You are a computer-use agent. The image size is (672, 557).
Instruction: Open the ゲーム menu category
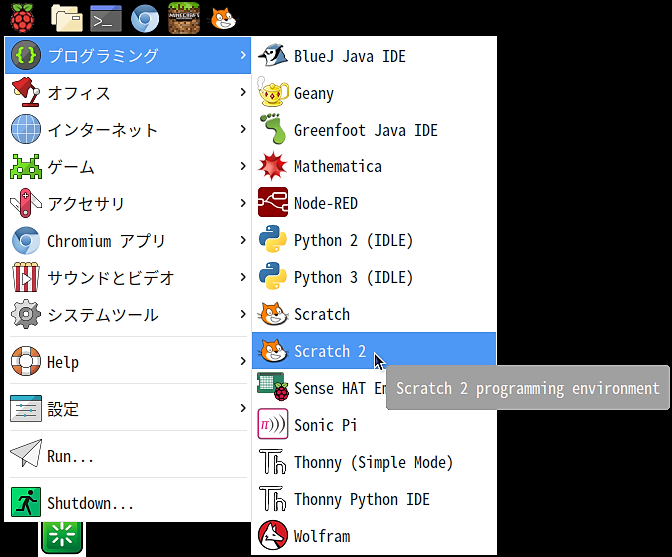click(x=128, y=166)
